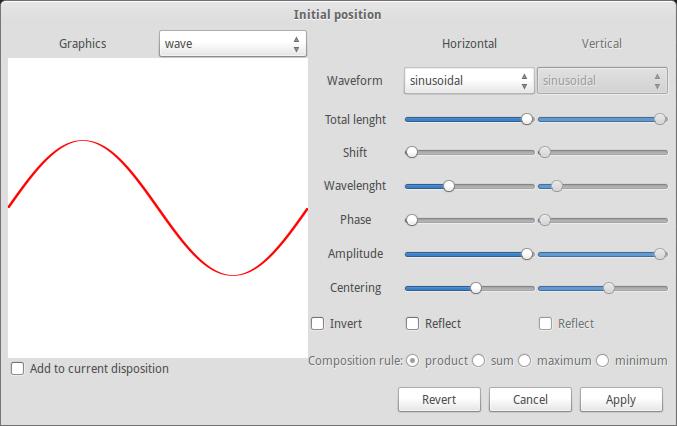The height and width of the screenshot is (426, 677).
Task: Select the product composition rule
Action: [412, 360]
